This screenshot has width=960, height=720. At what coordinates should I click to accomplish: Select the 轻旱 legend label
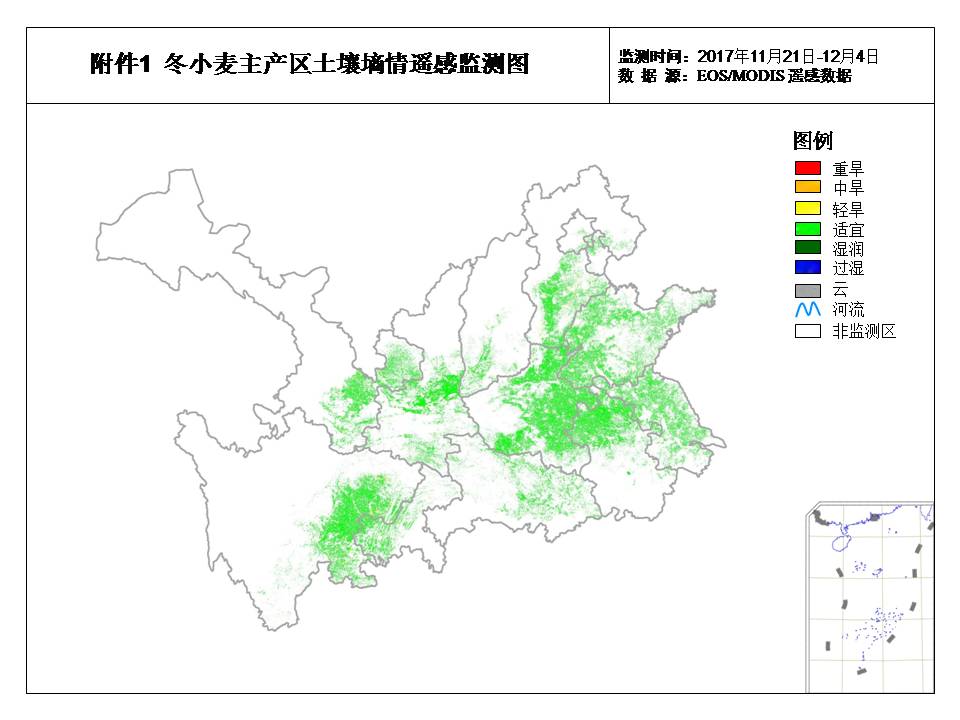[x=848, y=209]
